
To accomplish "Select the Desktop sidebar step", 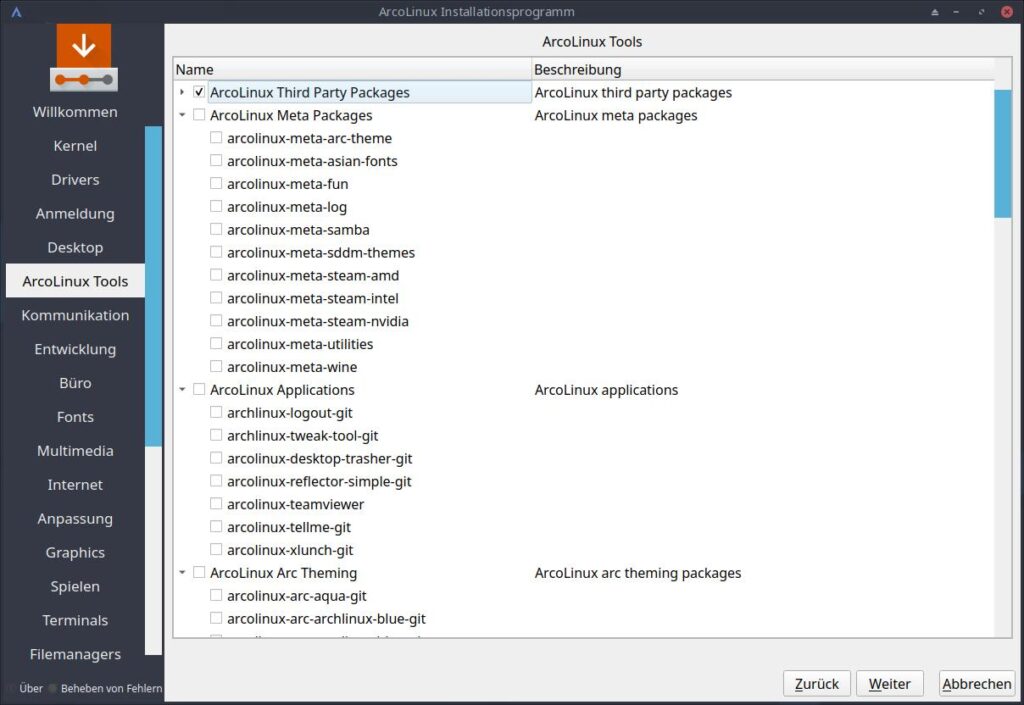I will 75,247.
